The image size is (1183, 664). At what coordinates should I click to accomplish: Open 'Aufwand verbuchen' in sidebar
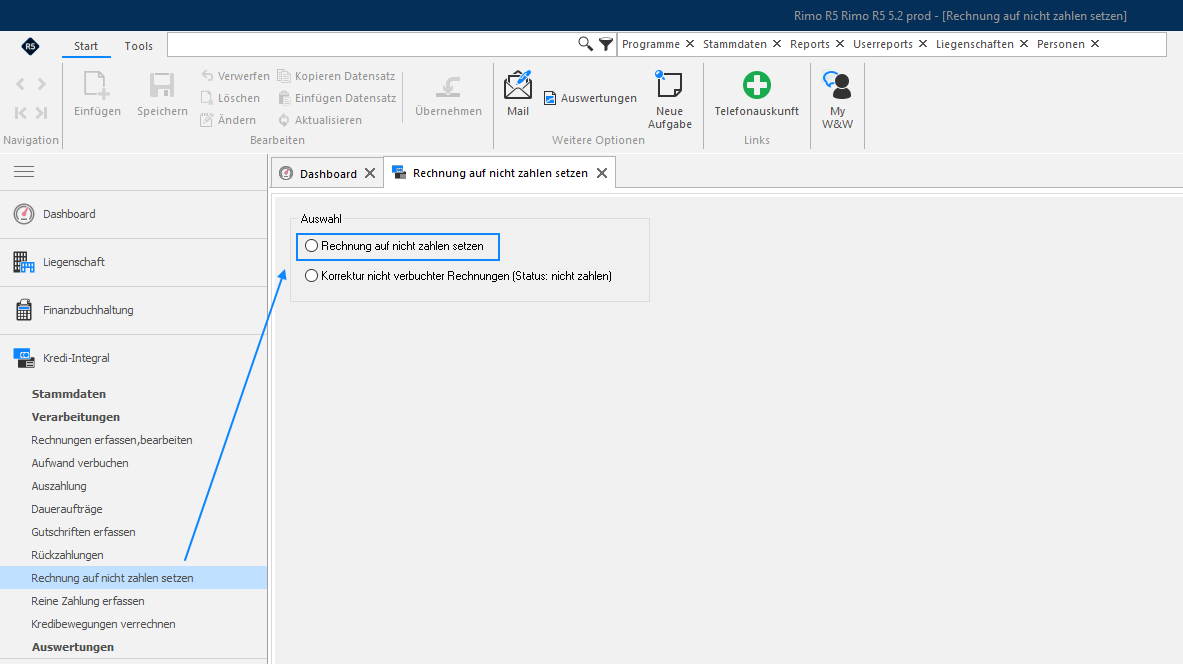80,463
